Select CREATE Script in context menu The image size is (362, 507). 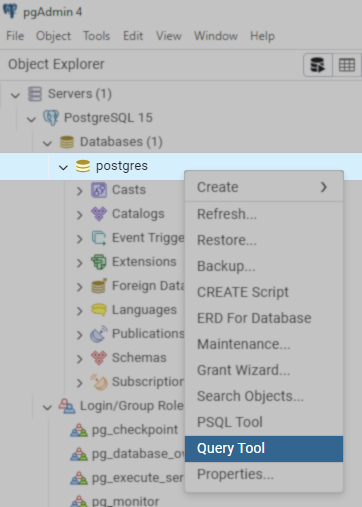(x=264, y=292)
